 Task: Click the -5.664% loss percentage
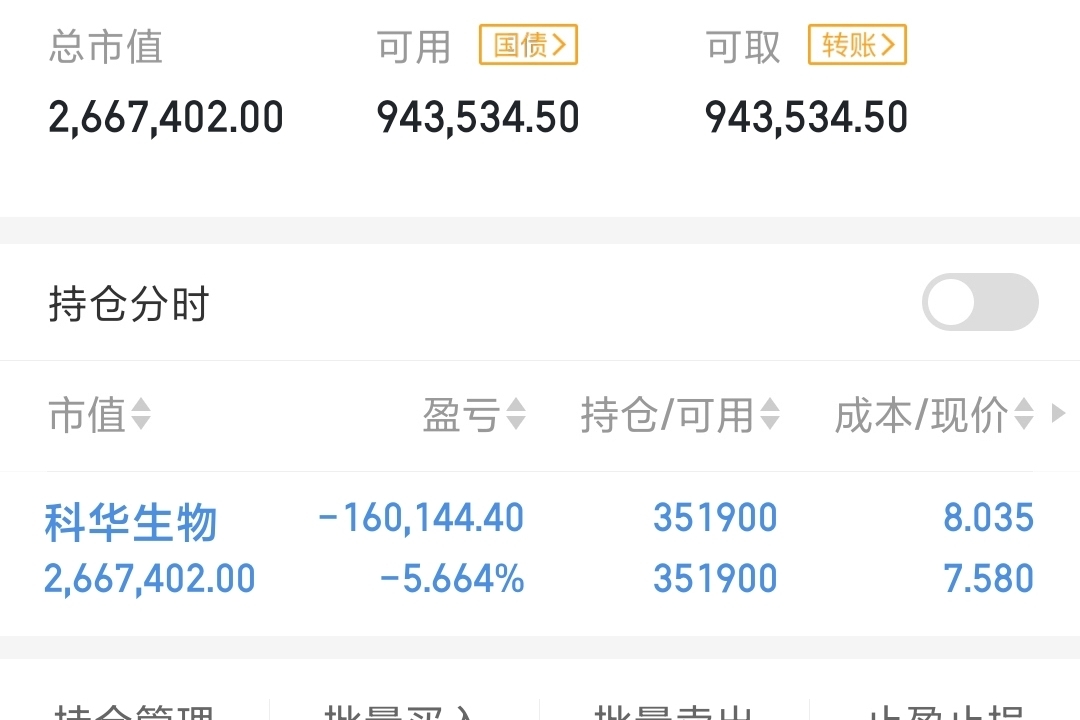coord(452,578)
